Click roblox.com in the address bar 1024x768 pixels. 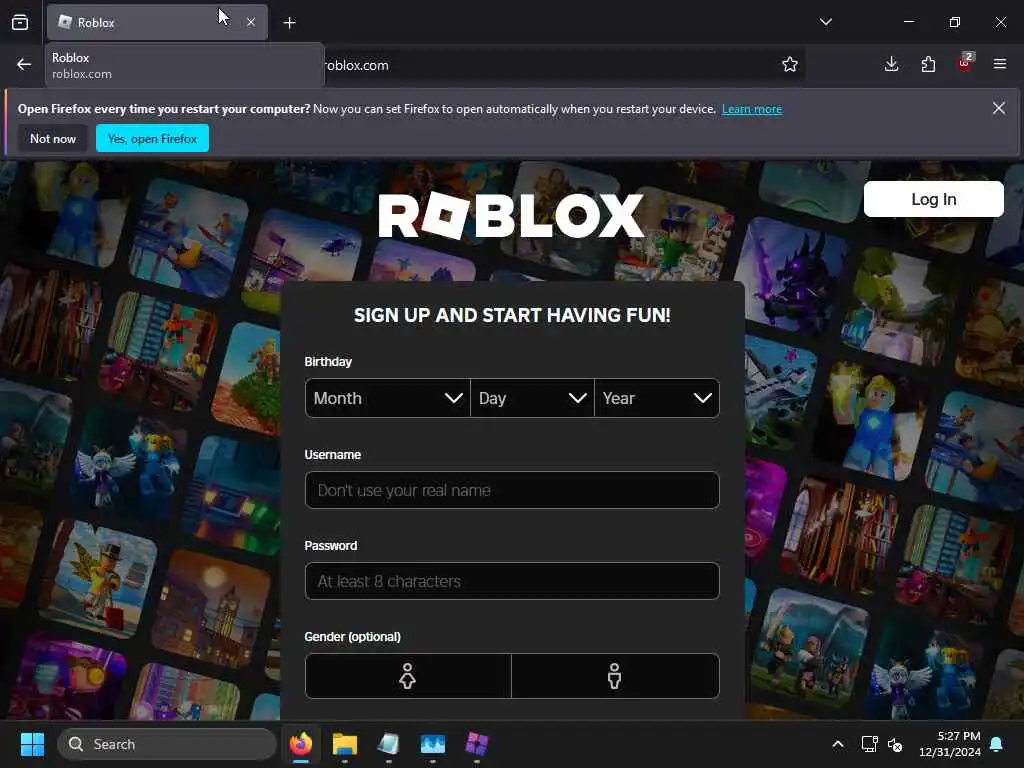point(356,65)
